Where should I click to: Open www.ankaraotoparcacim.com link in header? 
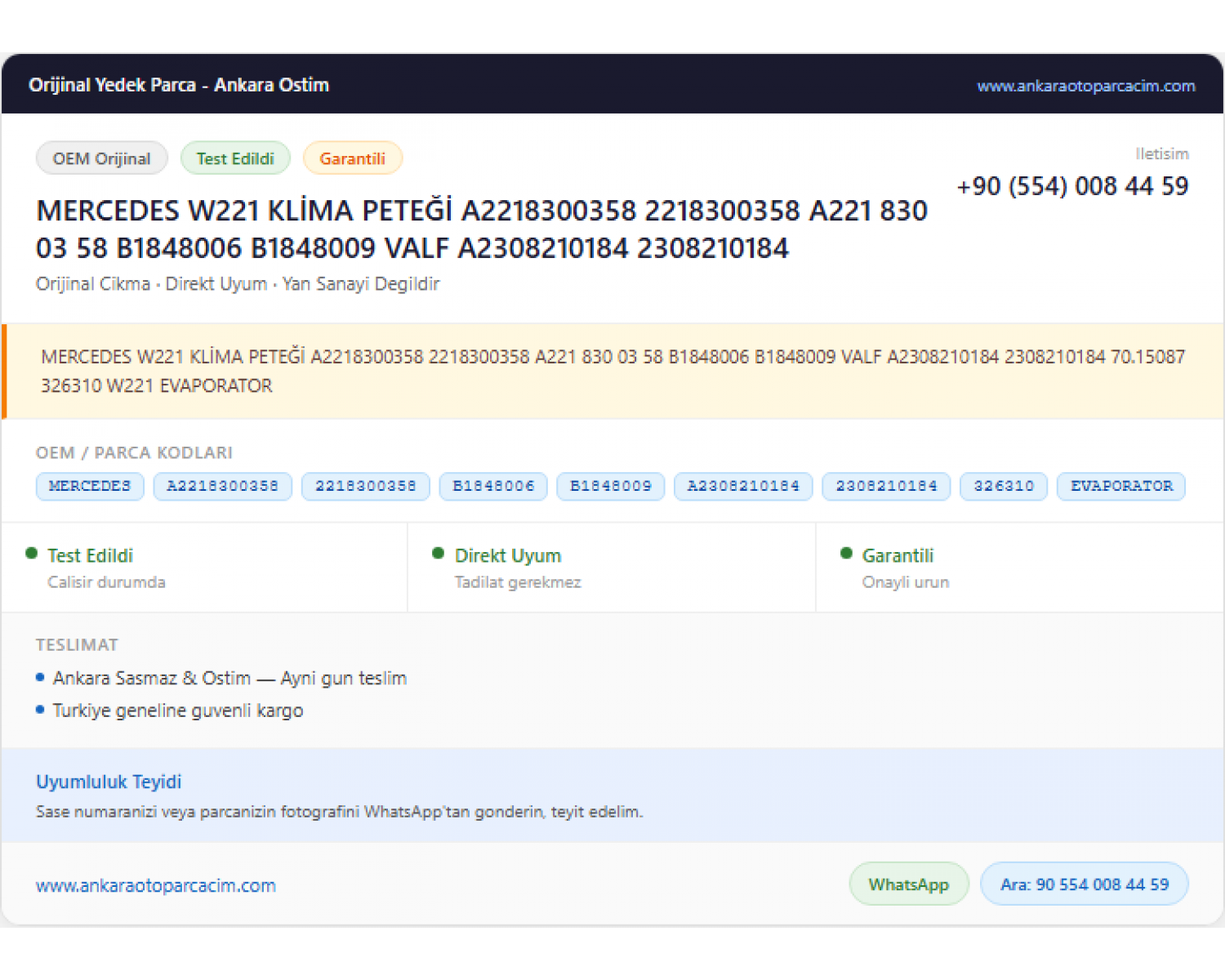point(1086,86)
